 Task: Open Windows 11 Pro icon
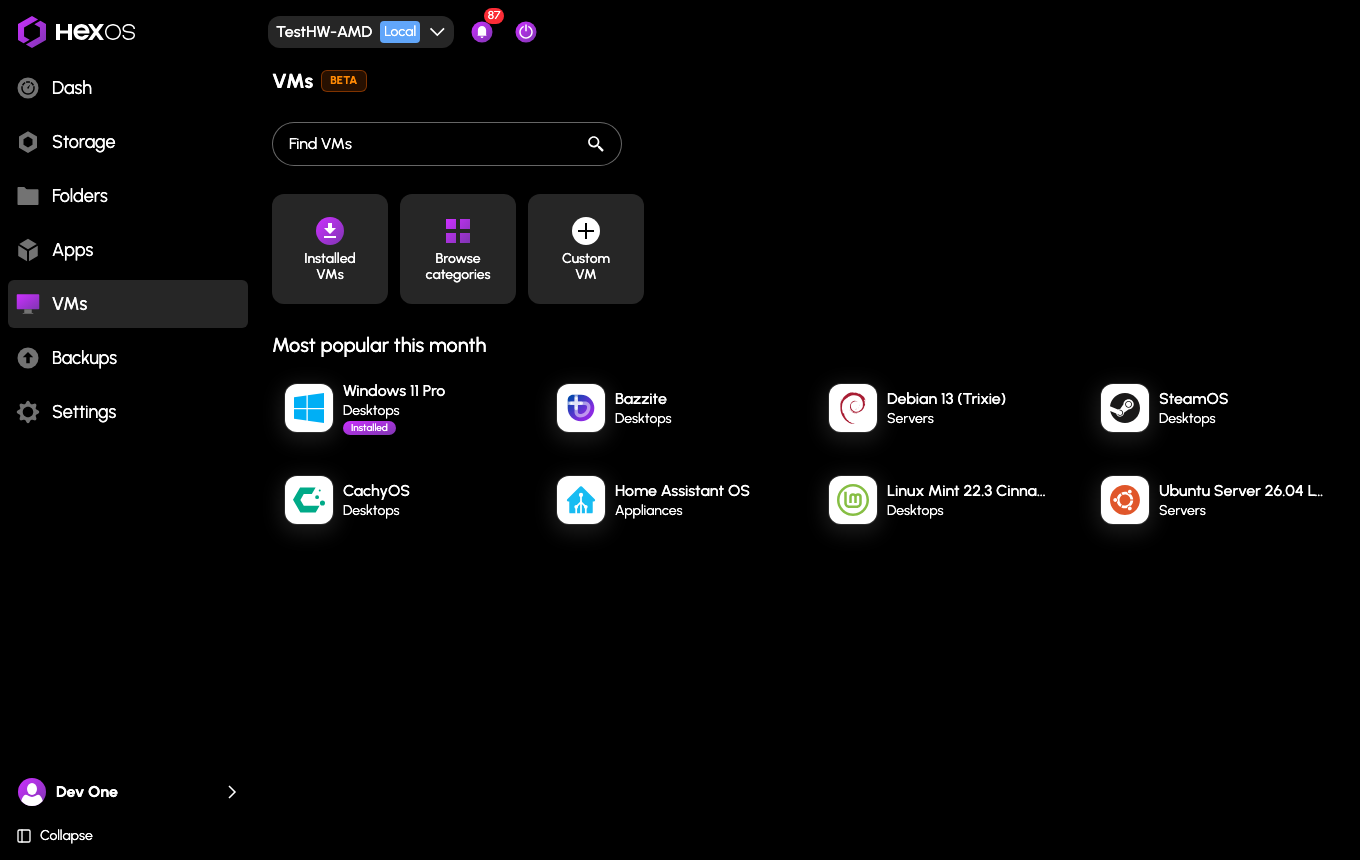click(309, 408)
